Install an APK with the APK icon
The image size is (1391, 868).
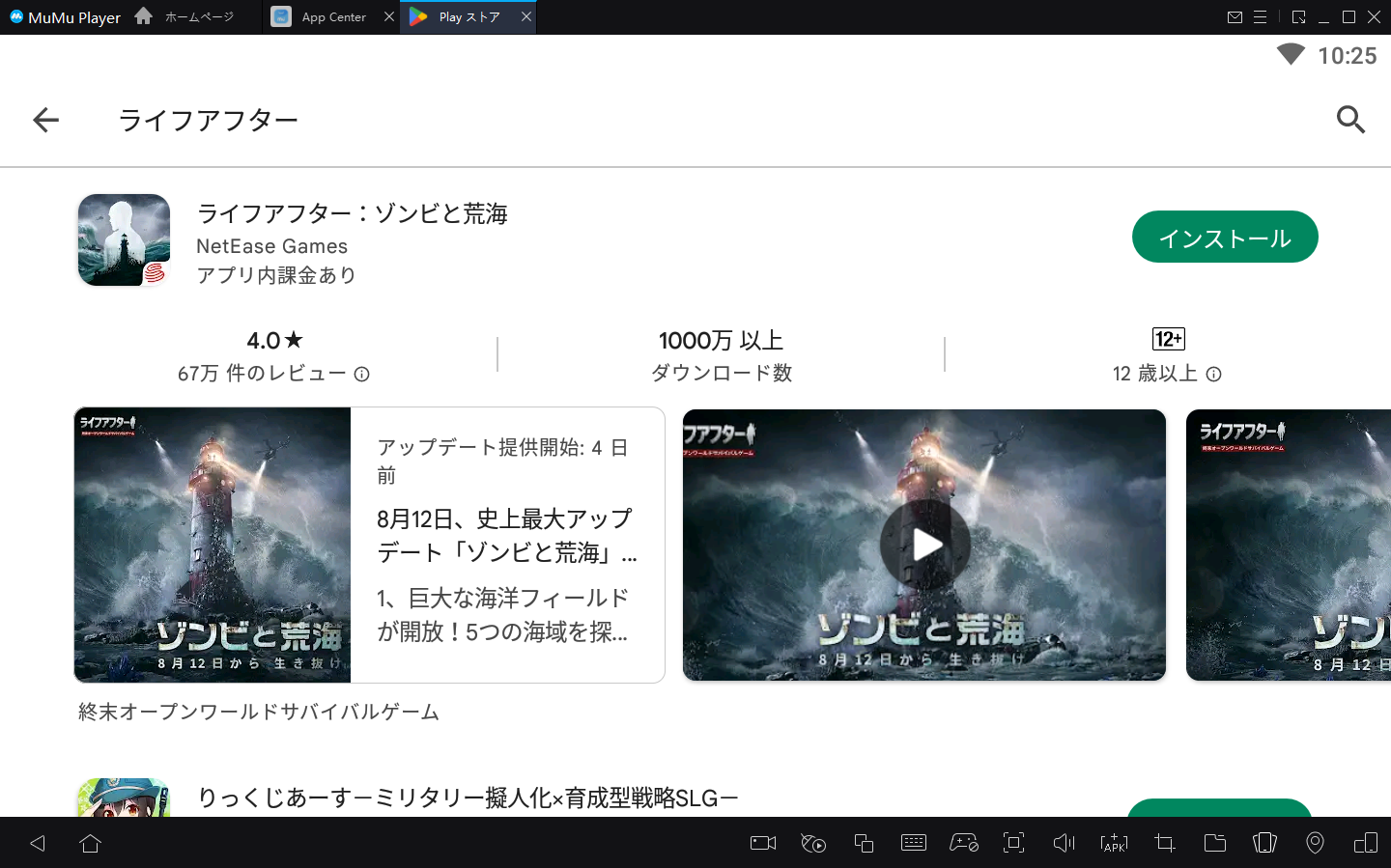point(1114,843)
